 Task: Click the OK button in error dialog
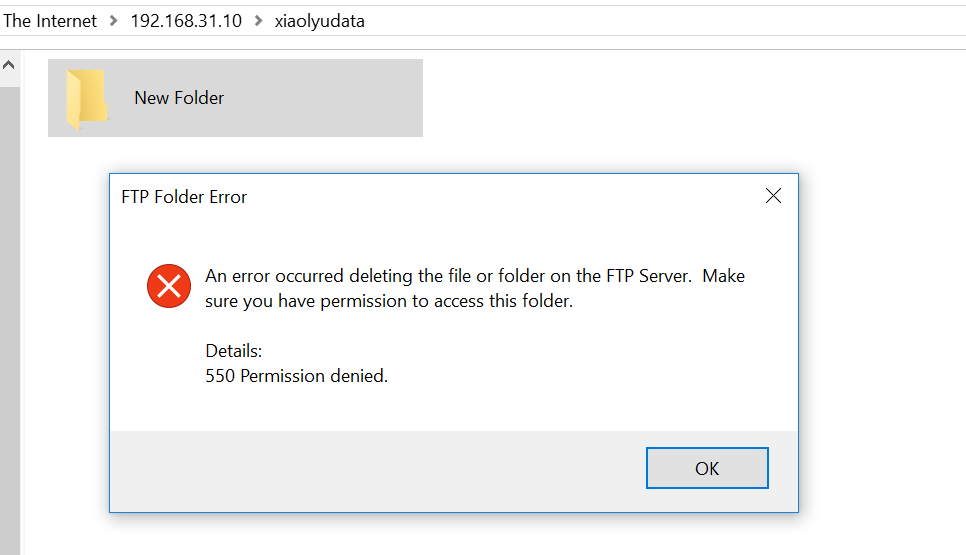tap(707, 468)
